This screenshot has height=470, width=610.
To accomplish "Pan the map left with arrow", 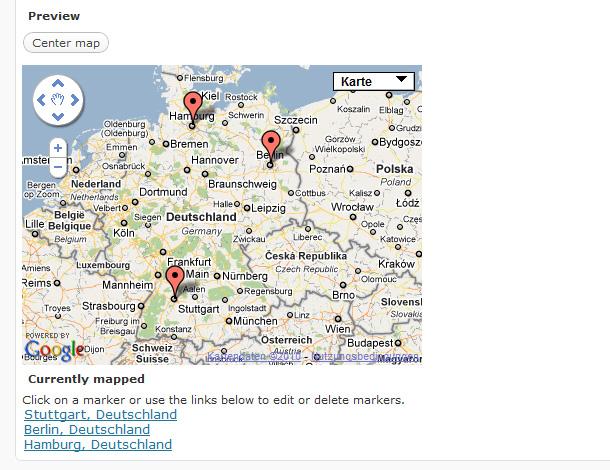I will pyautogui.click(x=41, y=100).
